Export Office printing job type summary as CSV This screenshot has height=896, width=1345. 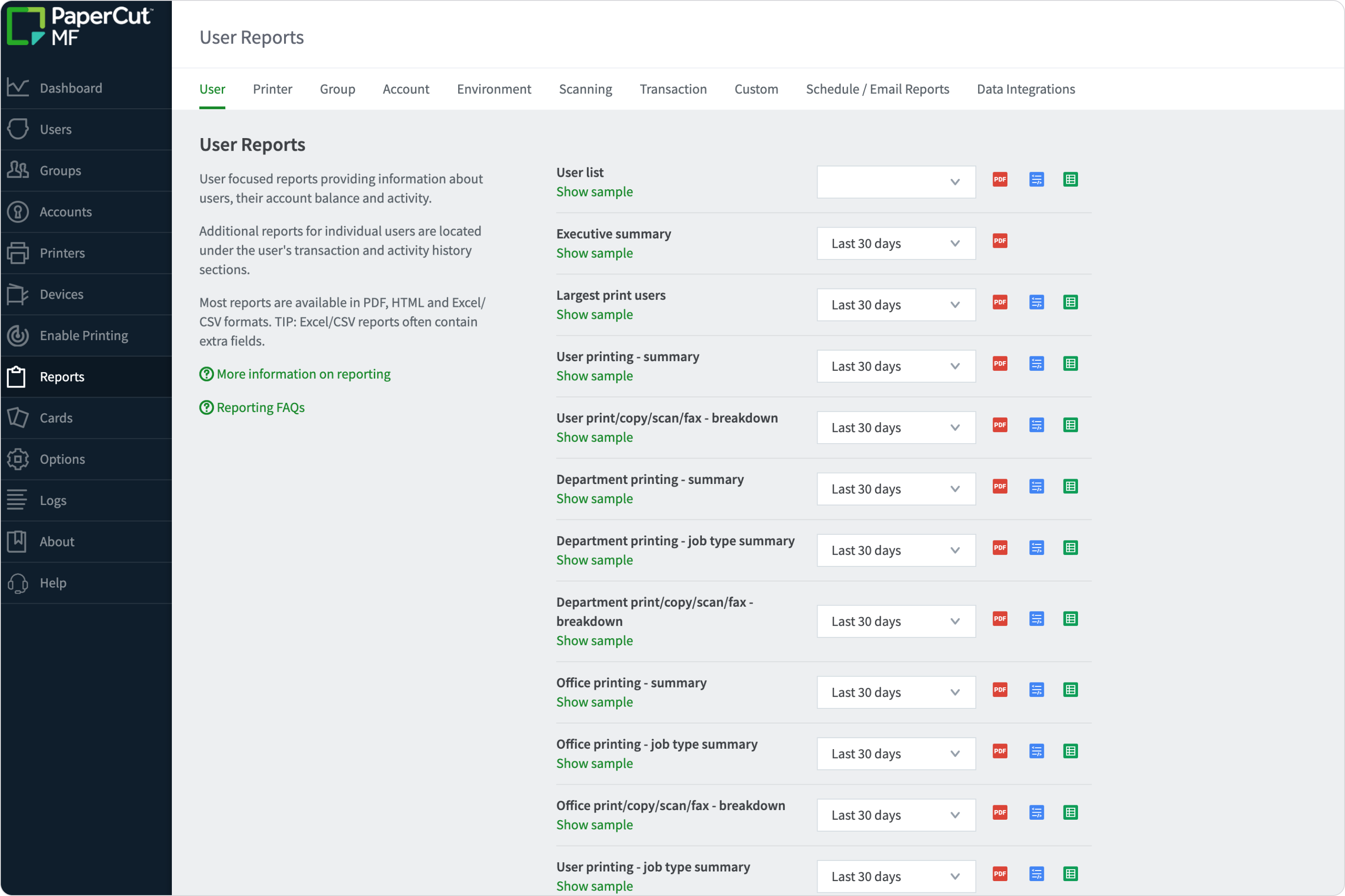tap(1071, 751)
